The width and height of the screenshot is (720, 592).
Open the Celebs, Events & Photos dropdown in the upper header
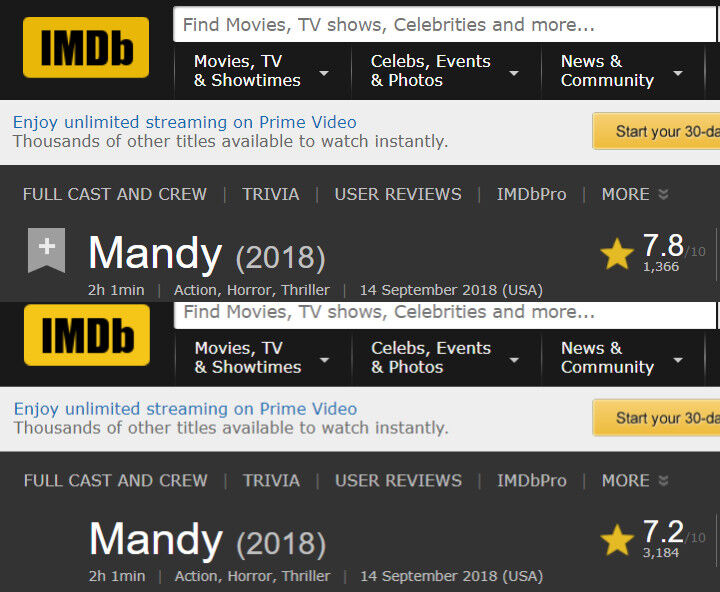click(x=444, y=71)
